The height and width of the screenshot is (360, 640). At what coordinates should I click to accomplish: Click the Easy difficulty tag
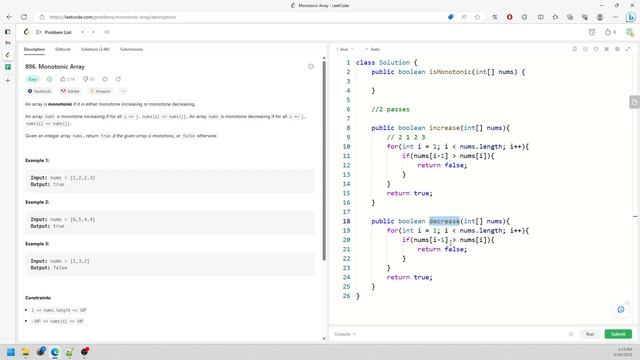click(x=33, y=79)
